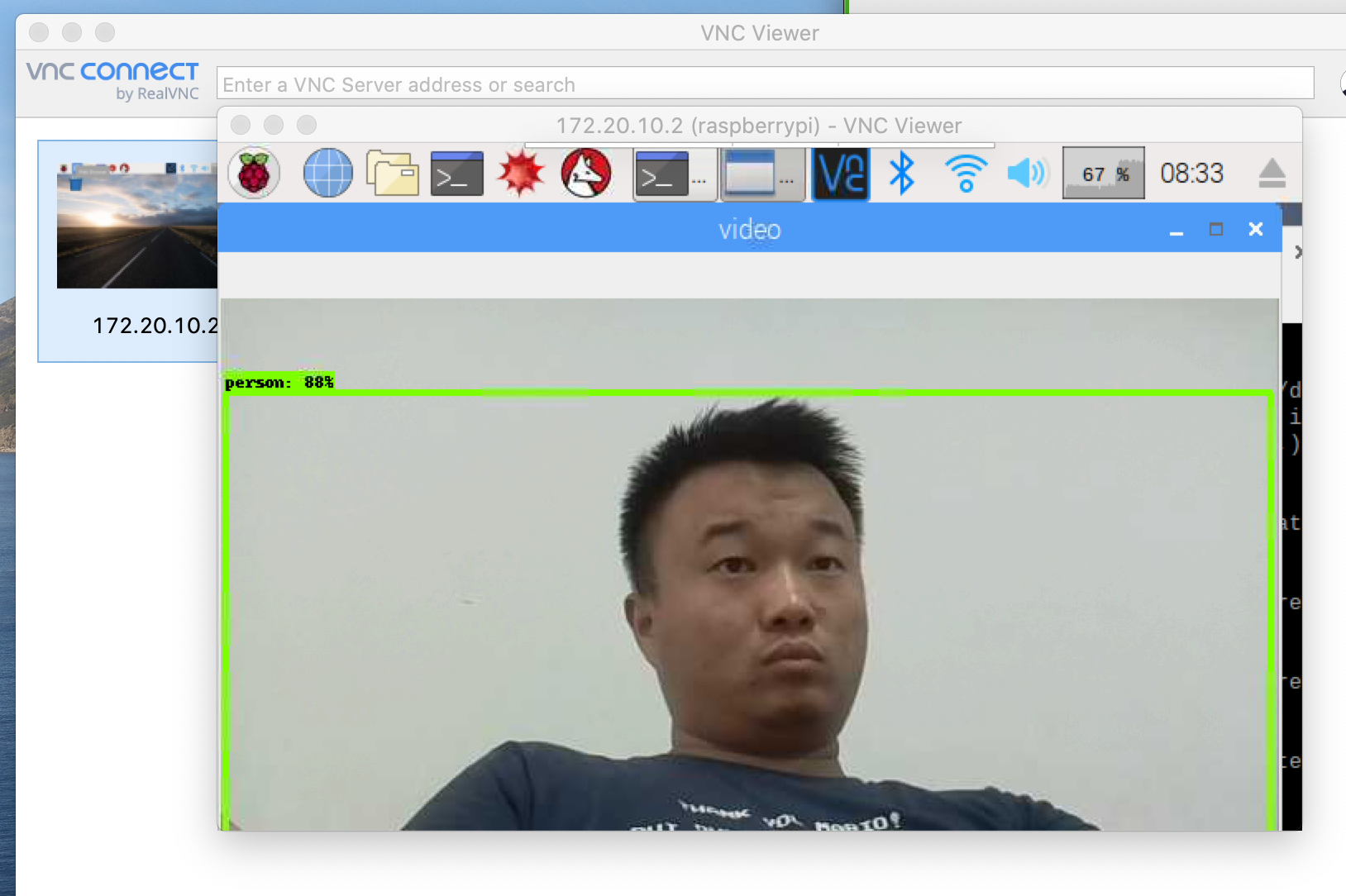Close the raspberrypi VNC Viewer window
The height and width of the screenshot is (896, 1346).
point(241,125)
